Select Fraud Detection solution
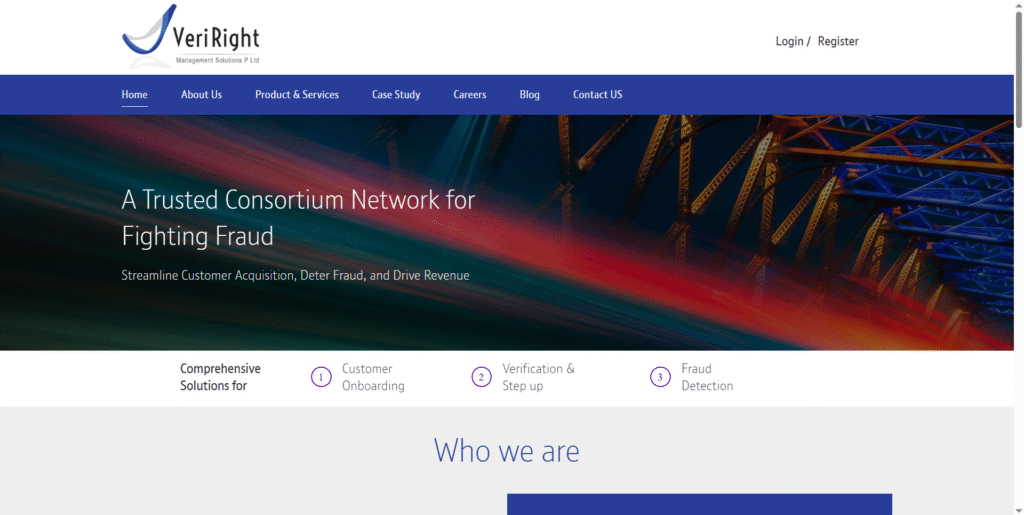Screen dimensions: 1024x515 [x=707, y=377]
